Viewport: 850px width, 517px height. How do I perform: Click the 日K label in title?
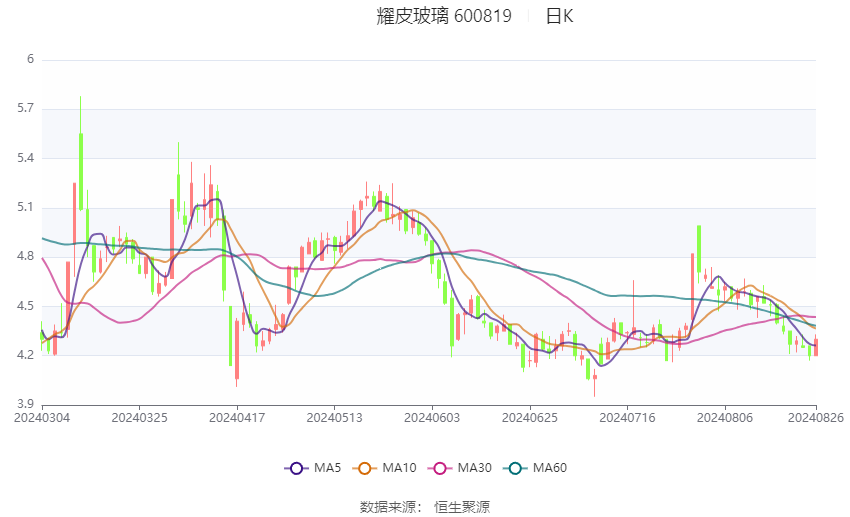coord(559,16)
